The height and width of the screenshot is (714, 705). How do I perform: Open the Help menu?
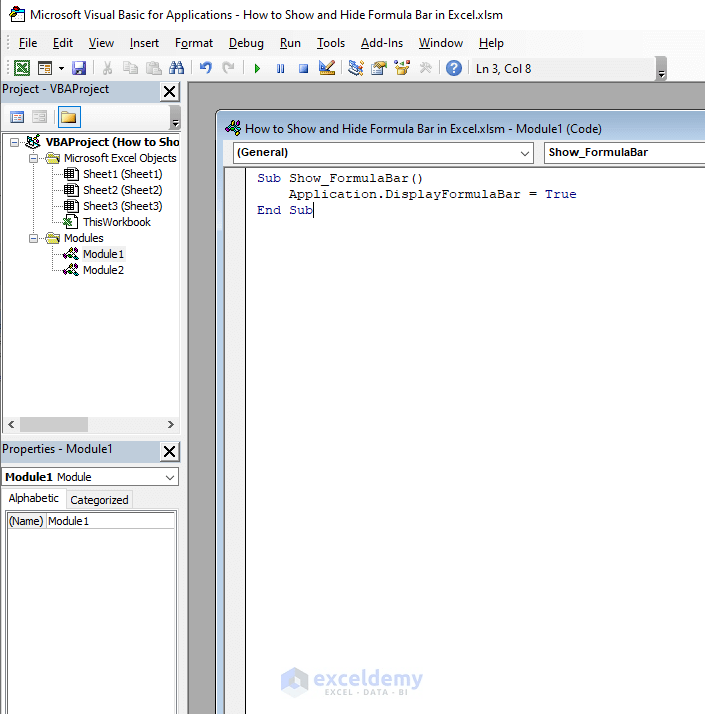(x=491, y=43)
